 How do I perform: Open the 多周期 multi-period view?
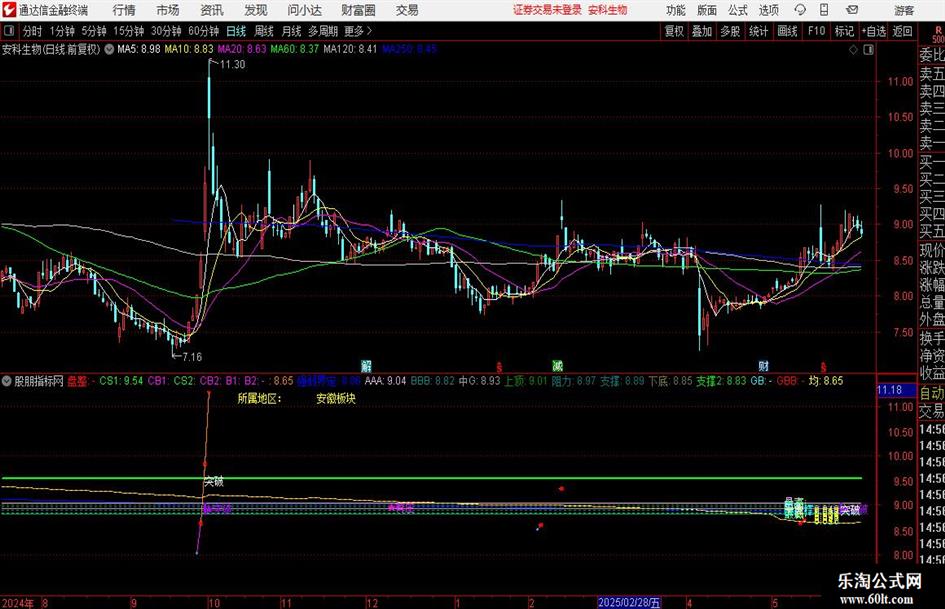(323, 31)
